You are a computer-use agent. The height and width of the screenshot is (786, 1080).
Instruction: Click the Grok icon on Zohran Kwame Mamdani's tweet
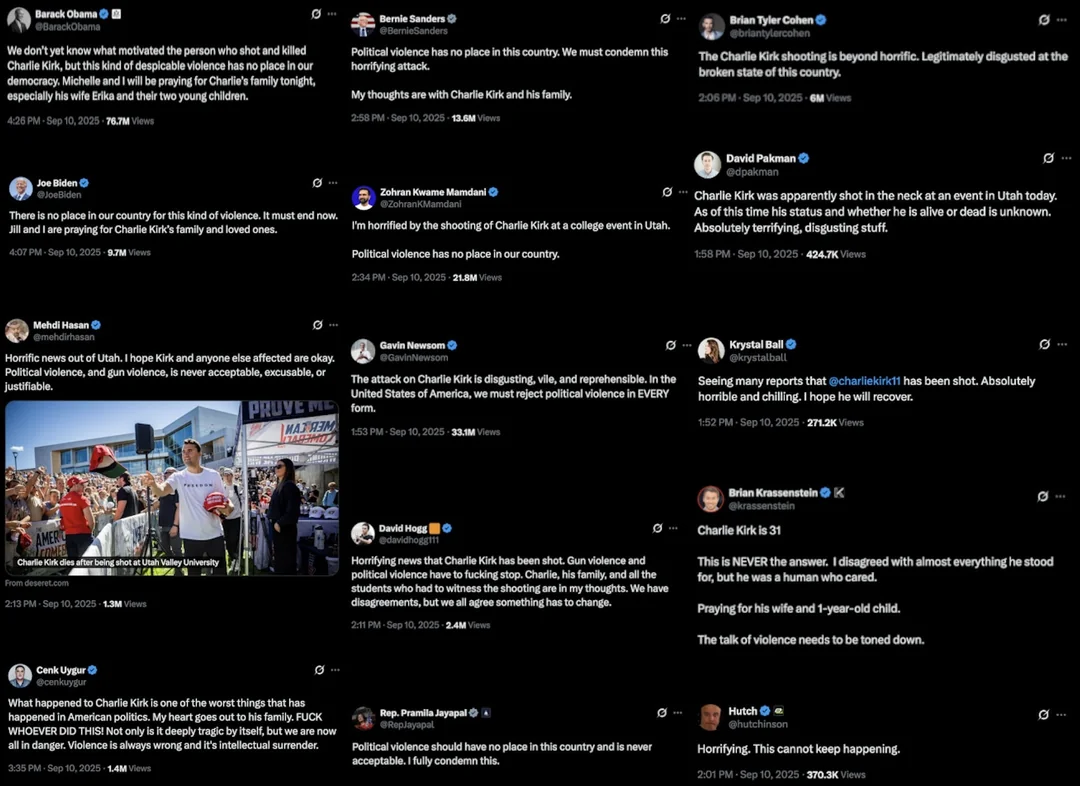click(667, 192)
